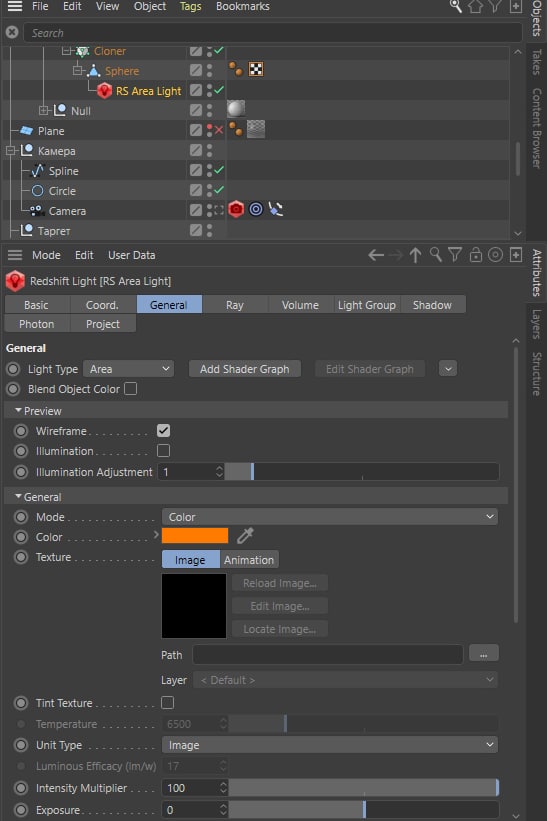Click the grid texture tag on Plane row
This screenshot has width=547, height=821.
click(256, 129)
